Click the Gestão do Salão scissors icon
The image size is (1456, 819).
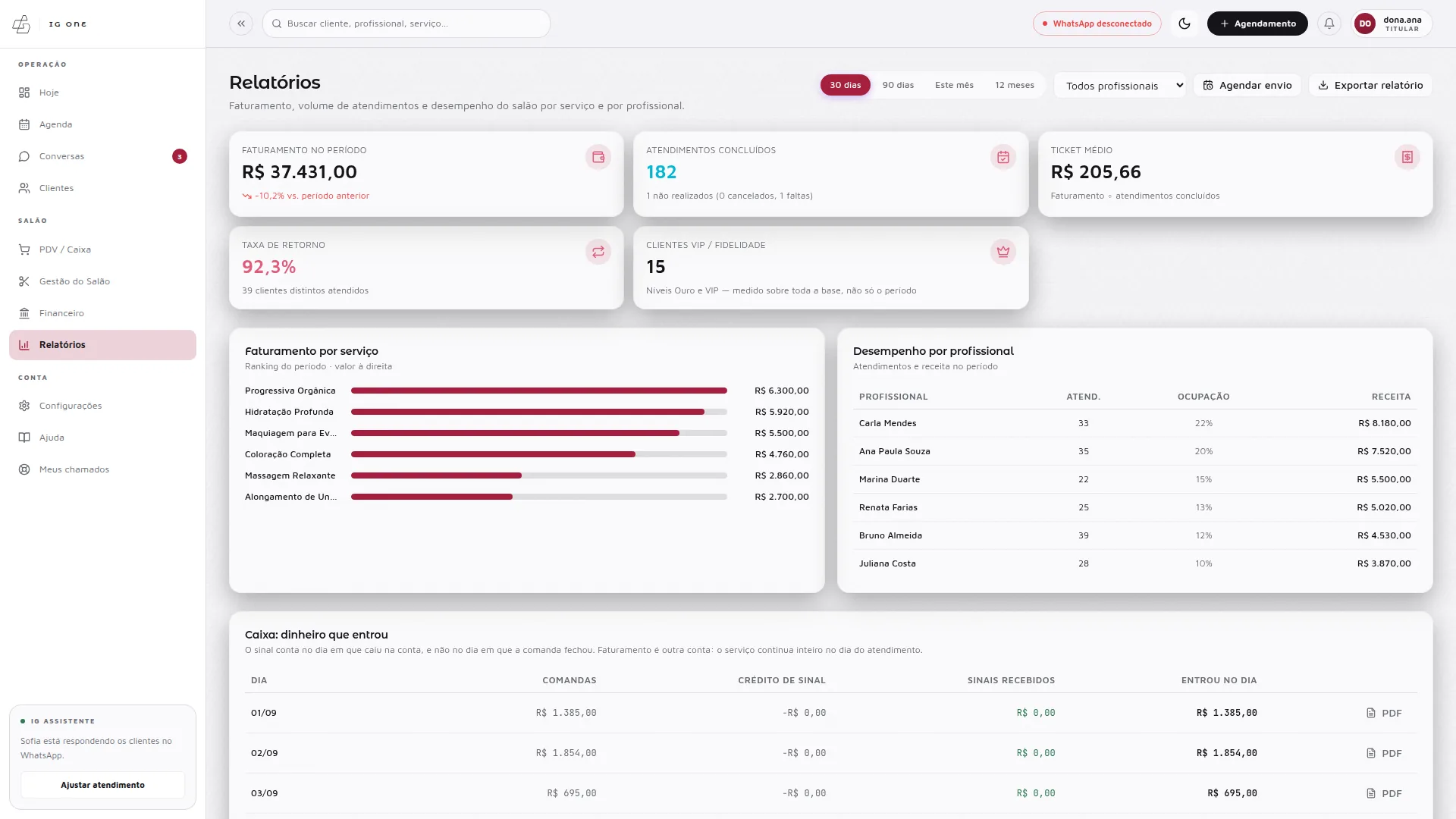pyautogui.click(x=24, y=281)
